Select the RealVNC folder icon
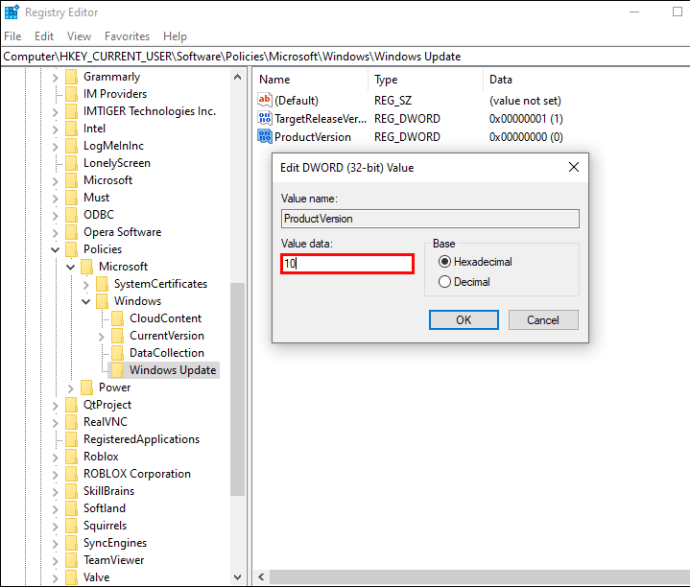690x587 pixels. tap(71, 422)
